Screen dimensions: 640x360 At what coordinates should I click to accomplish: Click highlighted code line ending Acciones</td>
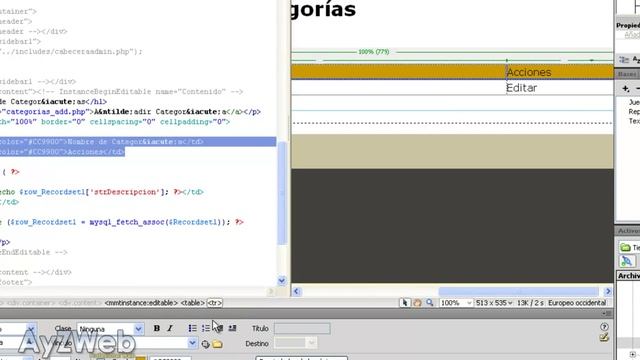pyautogui.click(x=62, y=152)
